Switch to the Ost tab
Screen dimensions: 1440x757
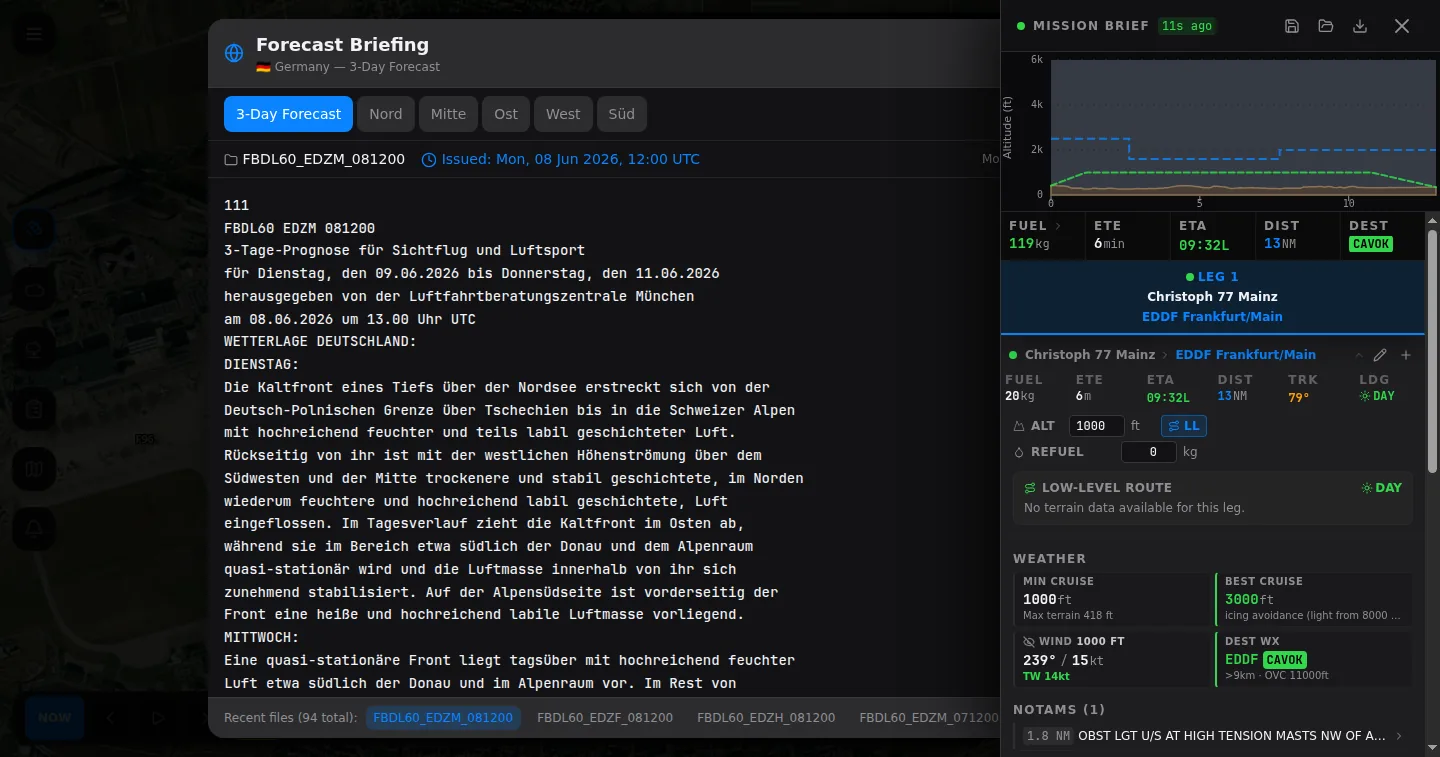(x=506, y=114)
